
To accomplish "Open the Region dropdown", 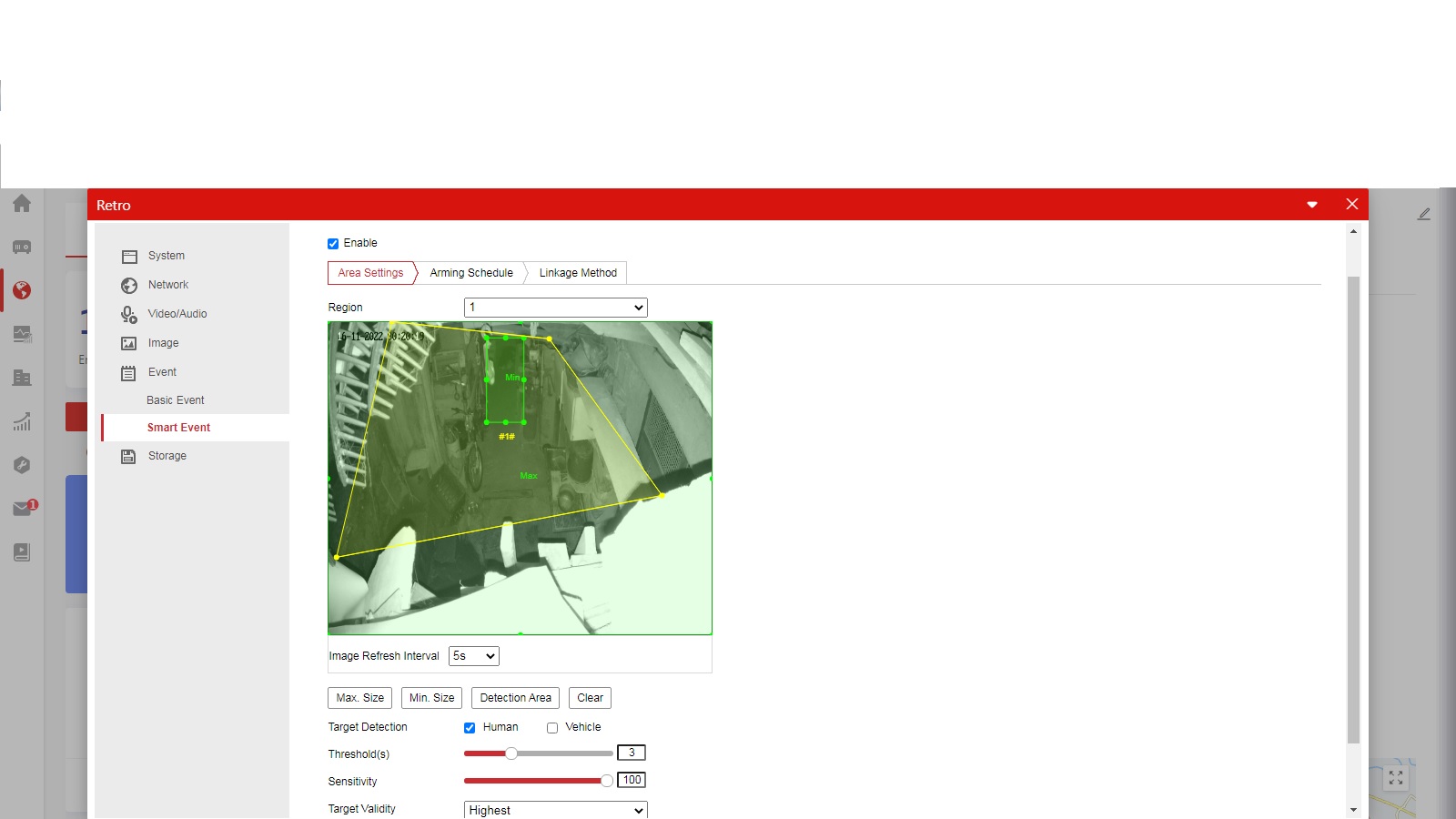I will click(555, 308).
